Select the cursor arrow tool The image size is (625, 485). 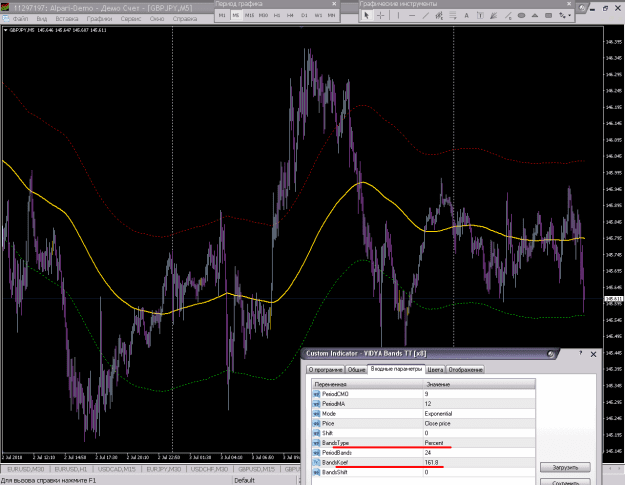pos(367,16)
